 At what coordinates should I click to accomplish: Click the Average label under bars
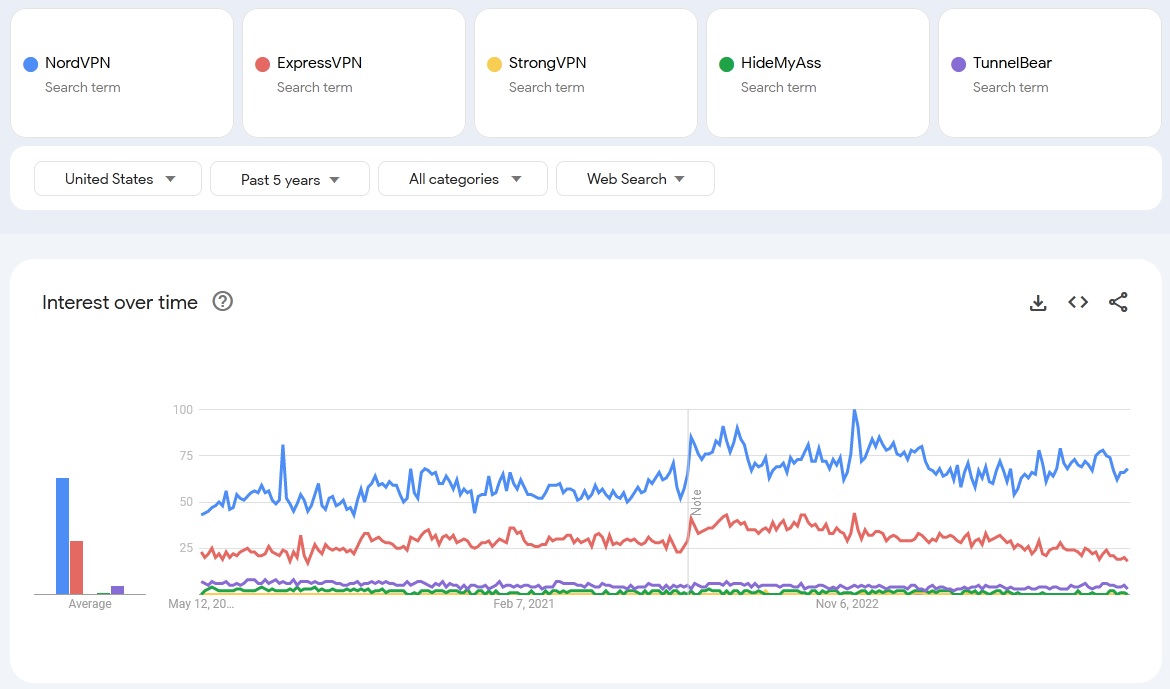coord(90,604)
